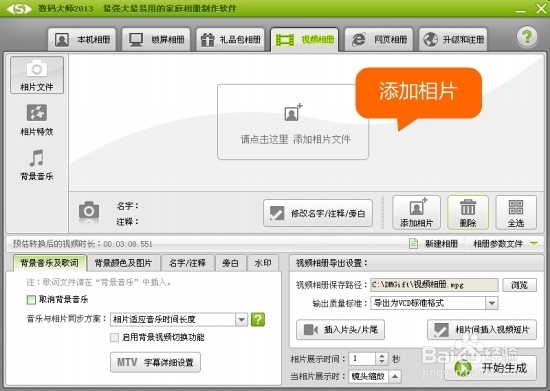This screenshot has height=391, width=550.
Task: Decrease 相片展示时间 with down arrow
Action: pyautogui.click(x=382, y=362)
